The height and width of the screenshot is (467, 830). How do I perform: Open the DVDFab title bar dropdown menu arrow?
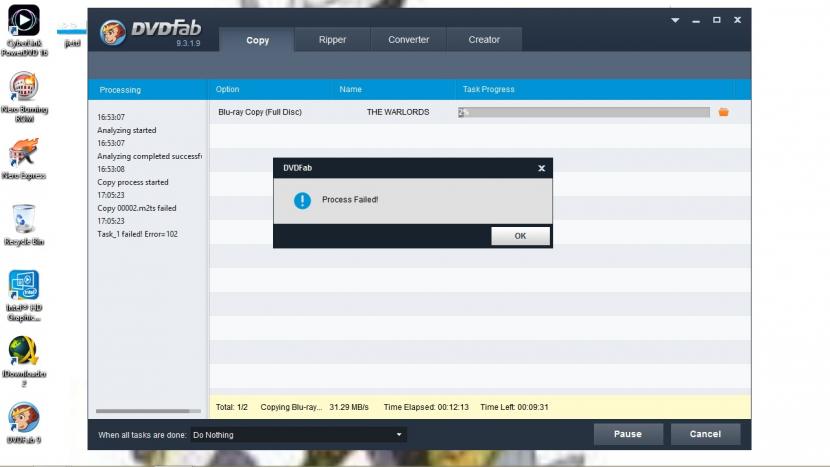pyautogui.click(x=675, y=20)
